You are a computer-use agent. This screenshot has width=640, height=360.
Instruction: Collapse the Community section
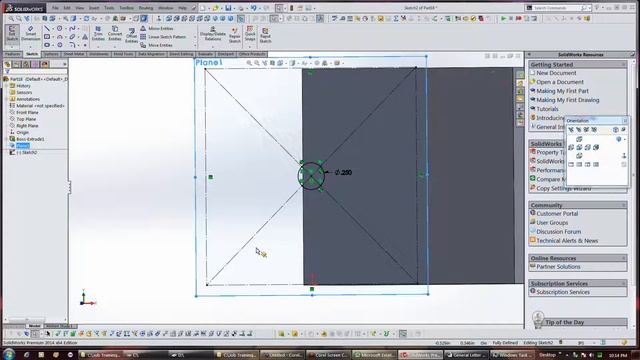click(623, 205)
